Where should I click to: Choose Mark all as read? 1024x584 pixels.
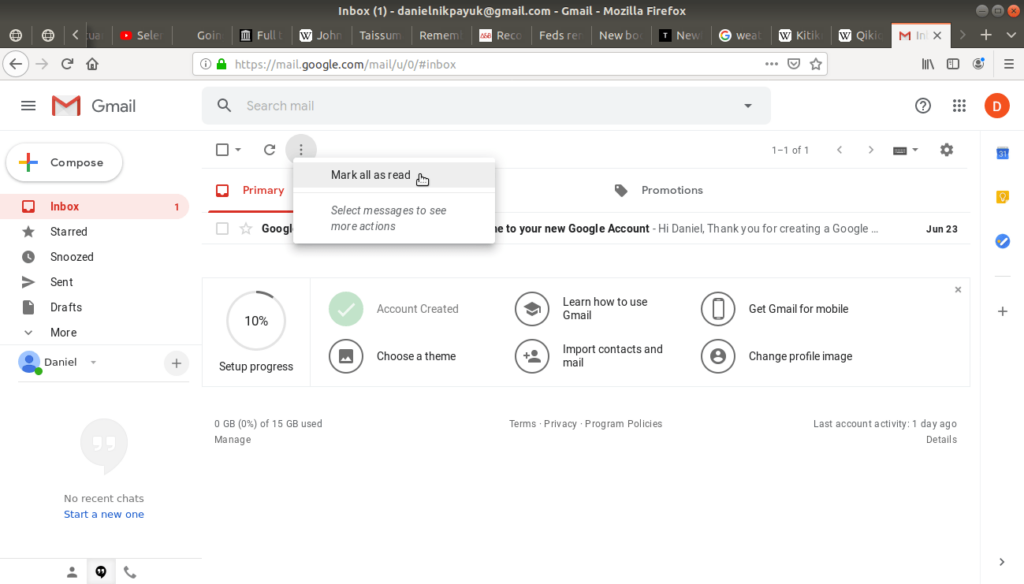coord(394,175)
